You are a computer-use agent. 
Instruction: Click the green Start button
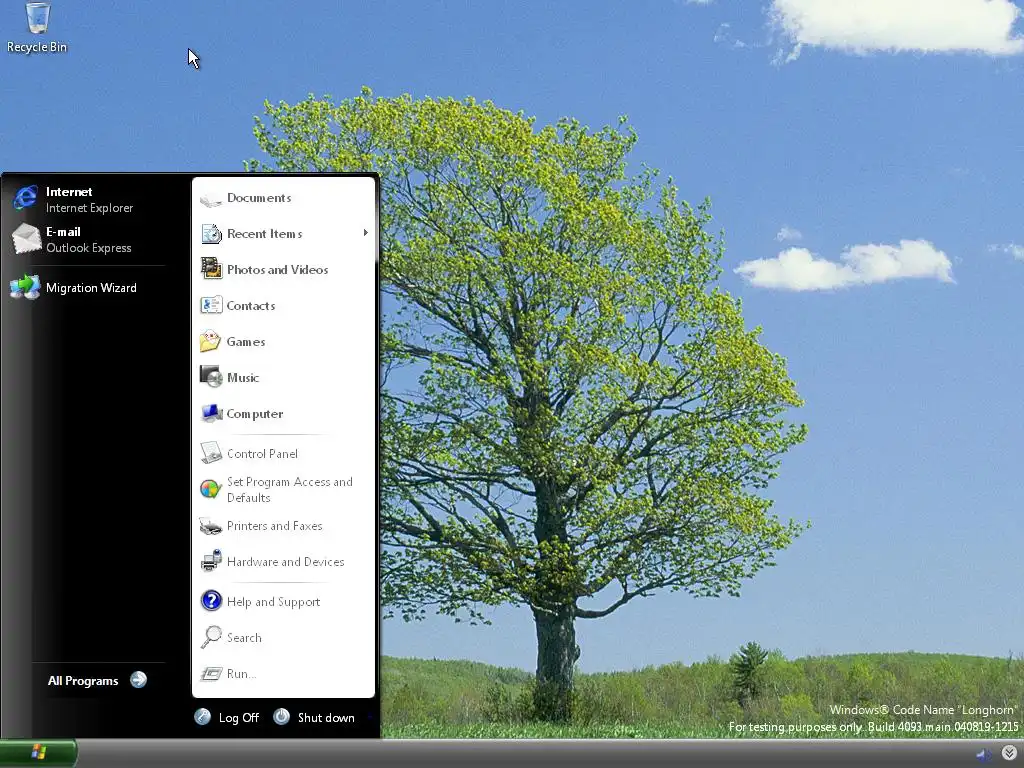[x=38, y=753]
